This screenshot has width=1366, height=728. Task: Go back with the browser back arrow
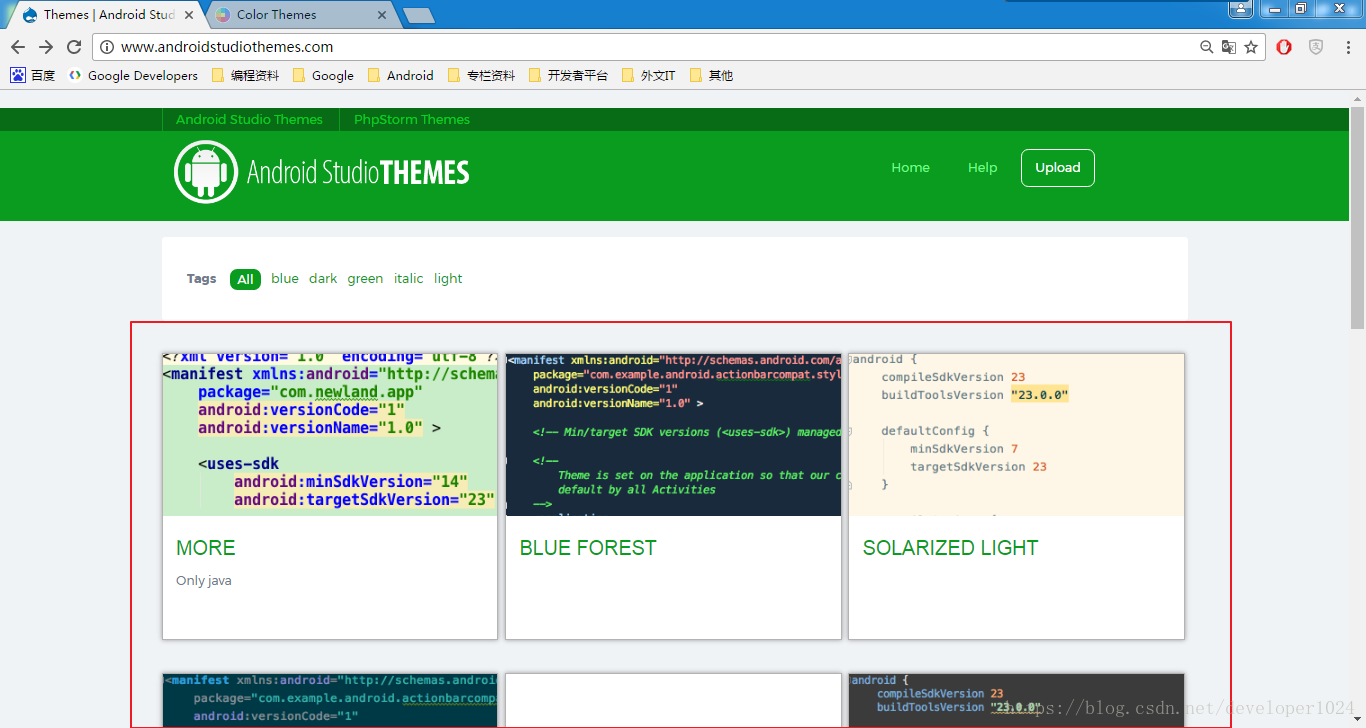click(18, 47)
